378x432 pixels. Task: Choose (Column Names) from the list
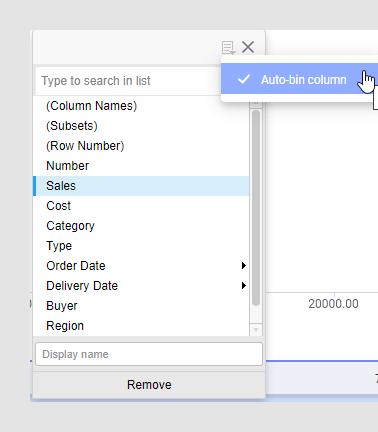pos(141,106)
